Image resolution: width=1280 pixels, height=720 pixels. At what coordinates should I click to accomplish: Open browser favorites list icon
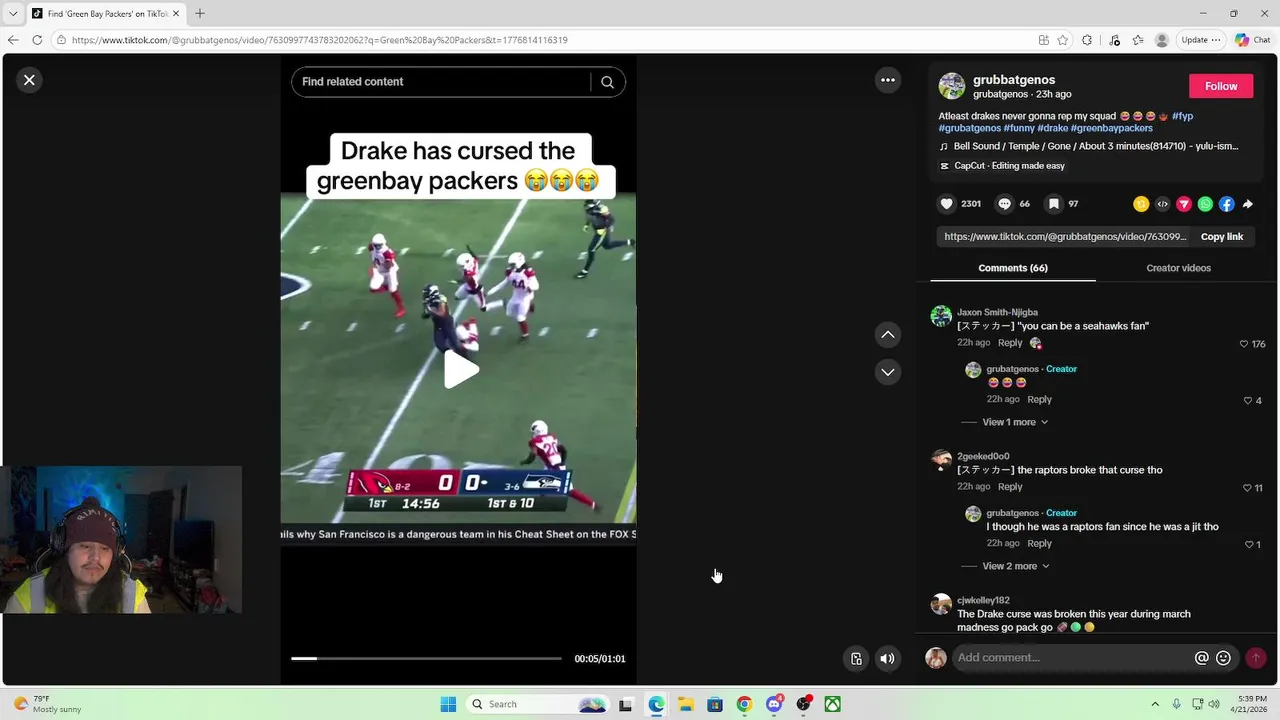click(1138, 40)
